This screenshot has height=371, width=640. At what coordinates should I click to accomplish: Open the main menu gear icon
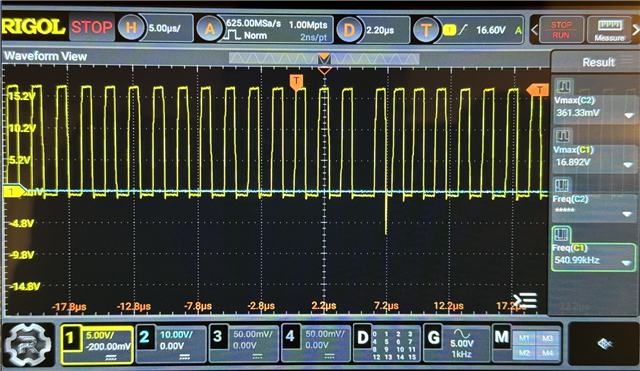(28, 344)
